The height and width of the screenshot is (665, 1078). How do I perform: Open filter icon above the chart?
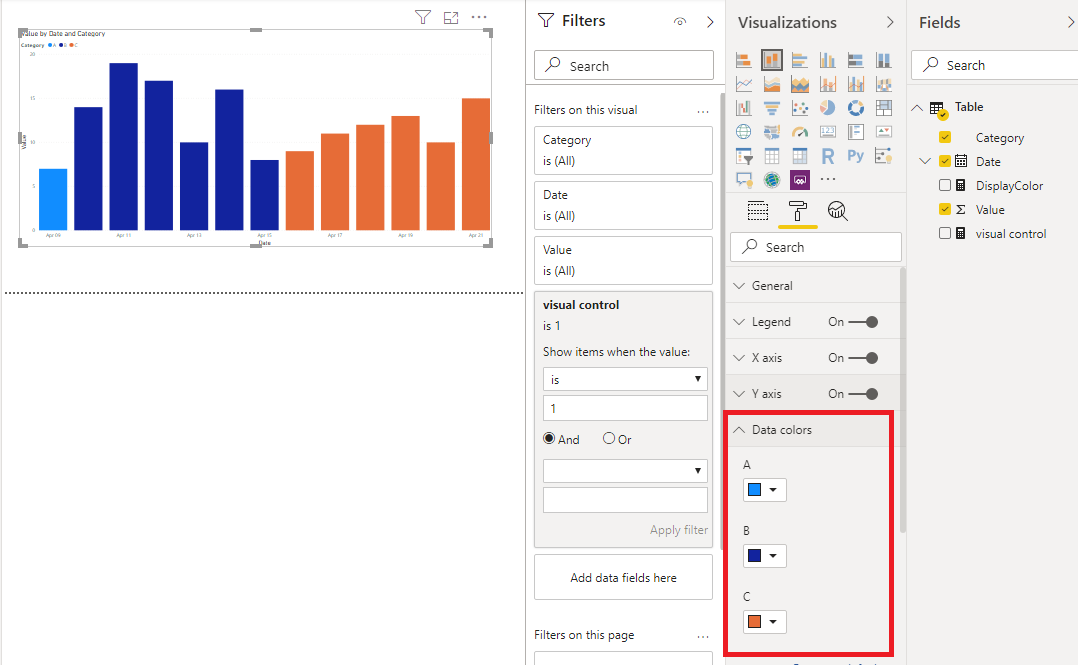click(423, 17)
